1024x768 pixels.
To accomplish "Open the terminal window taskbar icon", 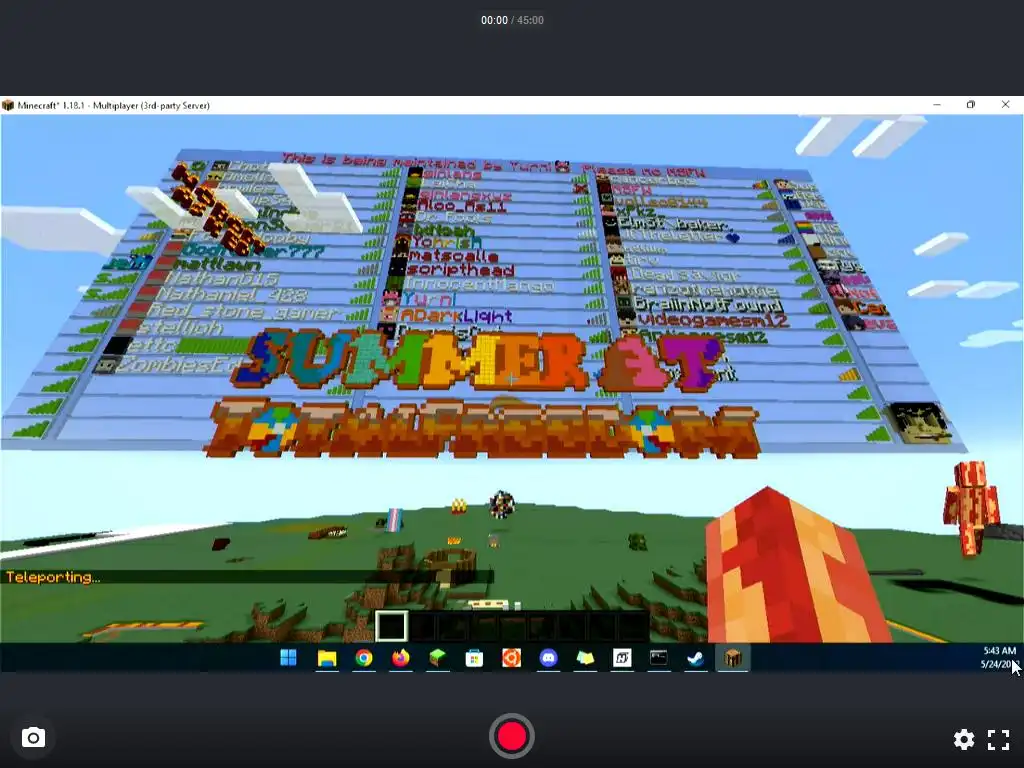I will click(658, 658).
